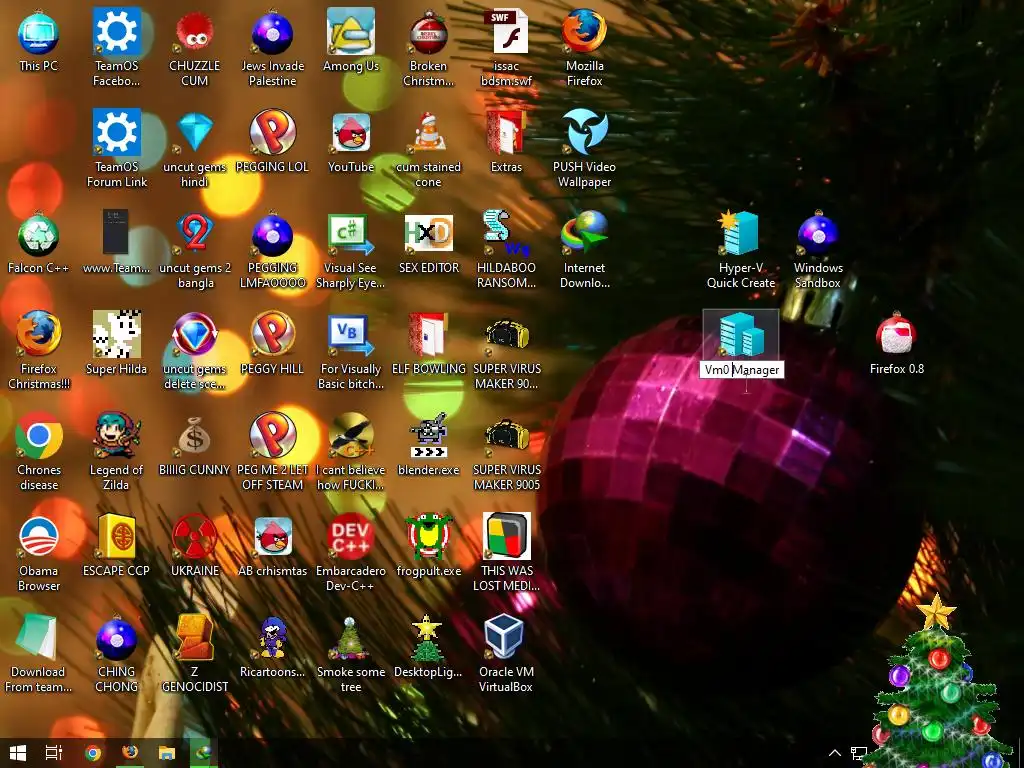Open File Explorer from the taskbar
Image resolution: width=1024 pixels, height=768 pixels.
click(167, 753)
